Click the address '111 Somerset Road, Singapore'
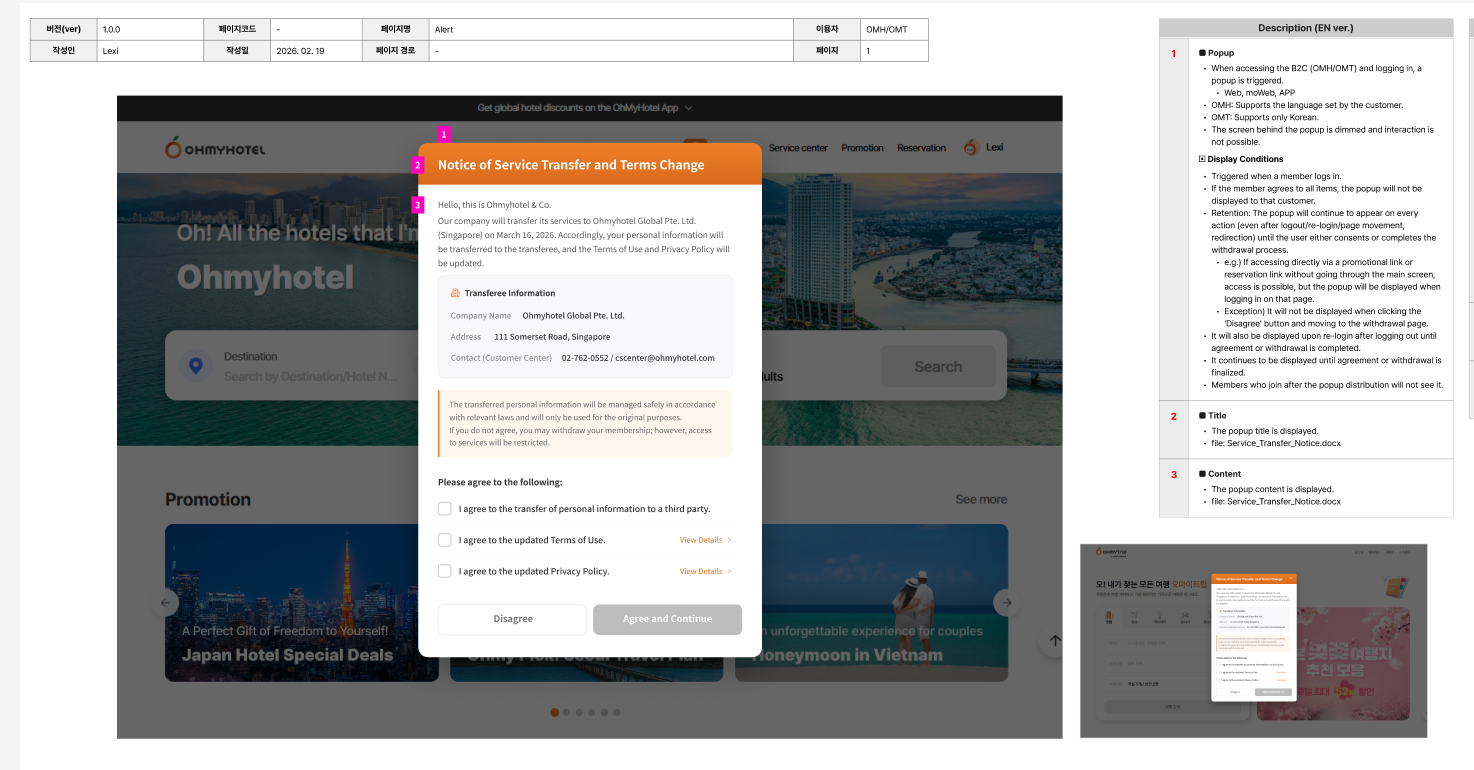Viewport: 1474px width, 770px height. point(552,337)
